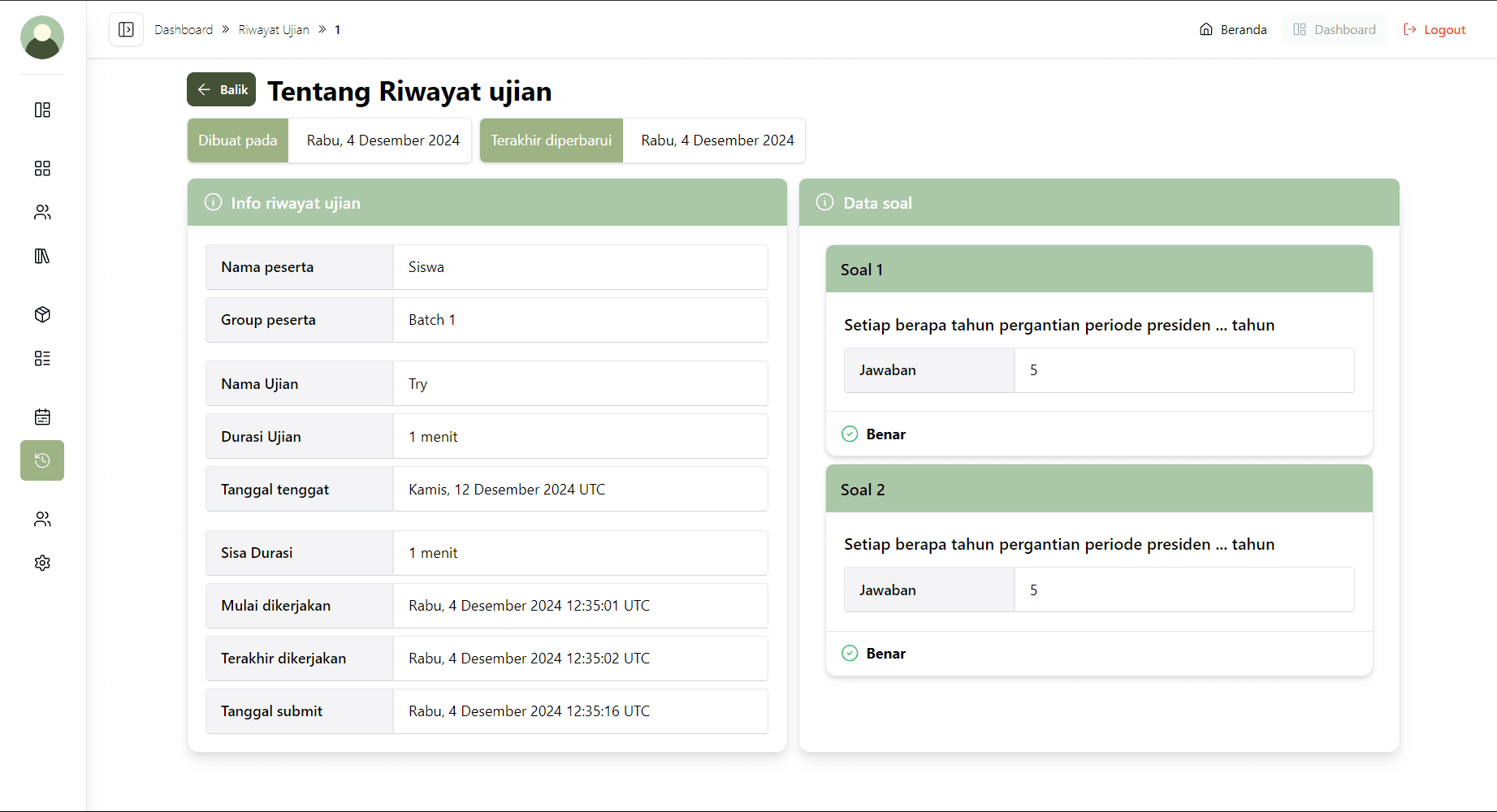Go back using the Balik button

222,89
